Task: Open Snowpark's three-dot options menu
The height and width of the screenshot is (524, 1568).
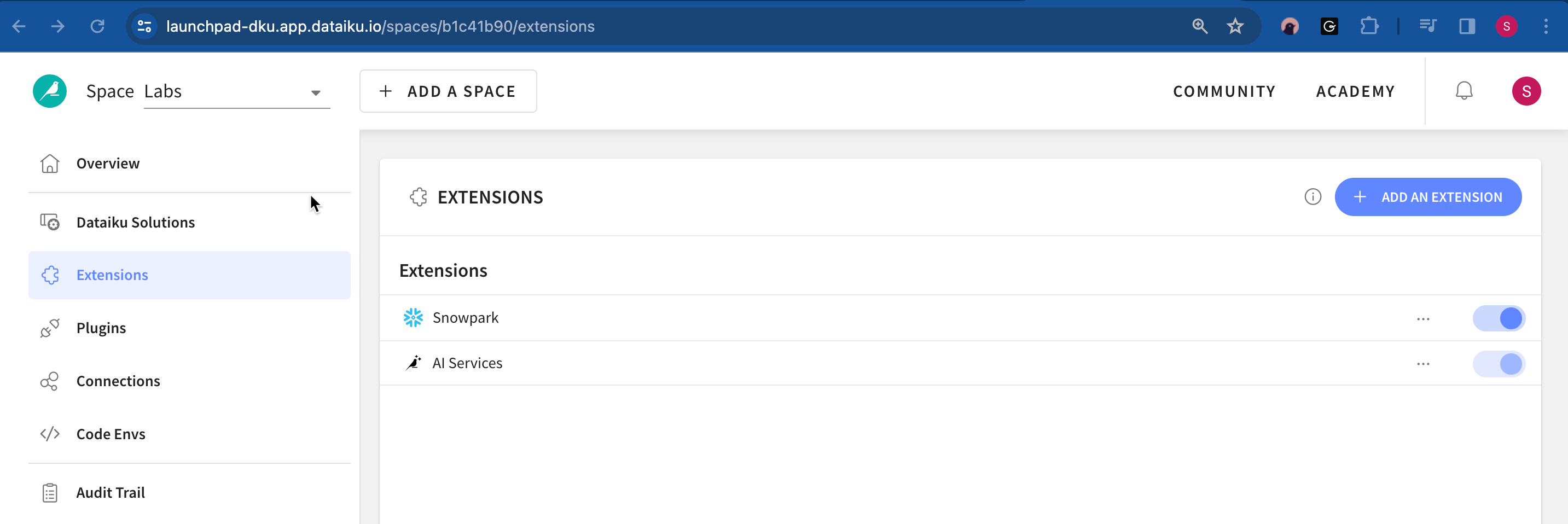Action: tap(1422, 319)
